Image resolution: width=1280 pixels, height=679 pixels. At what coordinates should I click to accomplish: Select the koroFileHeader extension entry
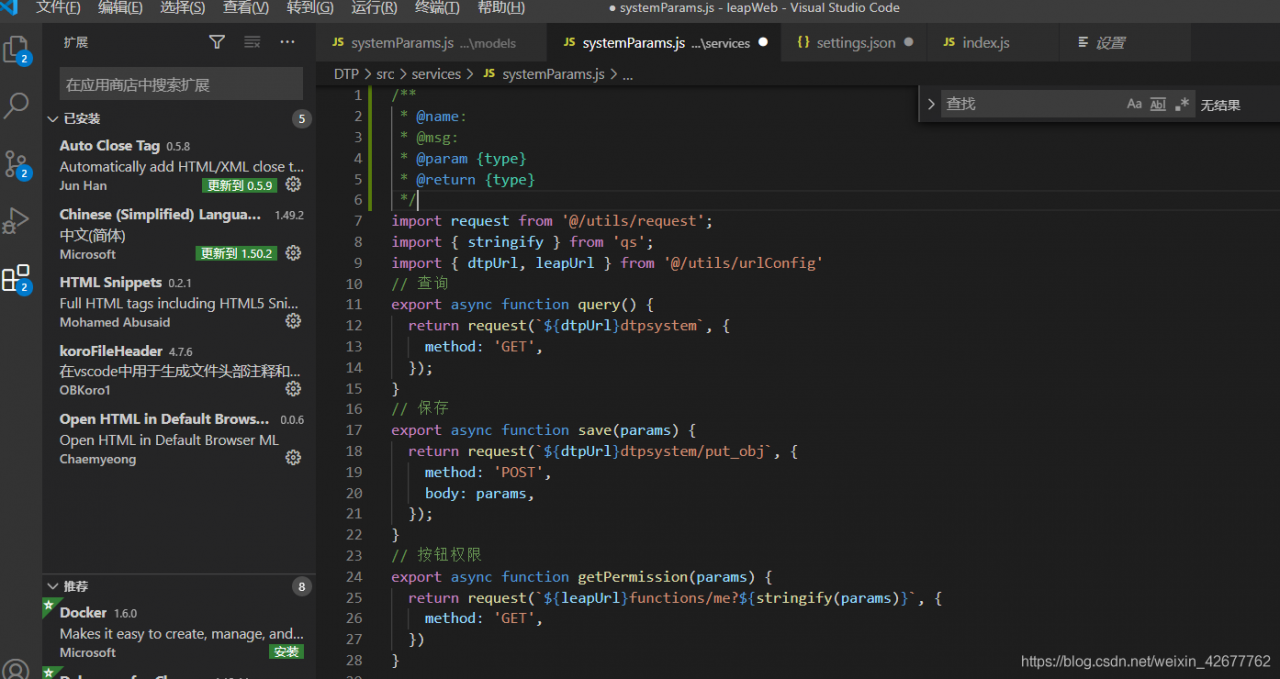179,370
